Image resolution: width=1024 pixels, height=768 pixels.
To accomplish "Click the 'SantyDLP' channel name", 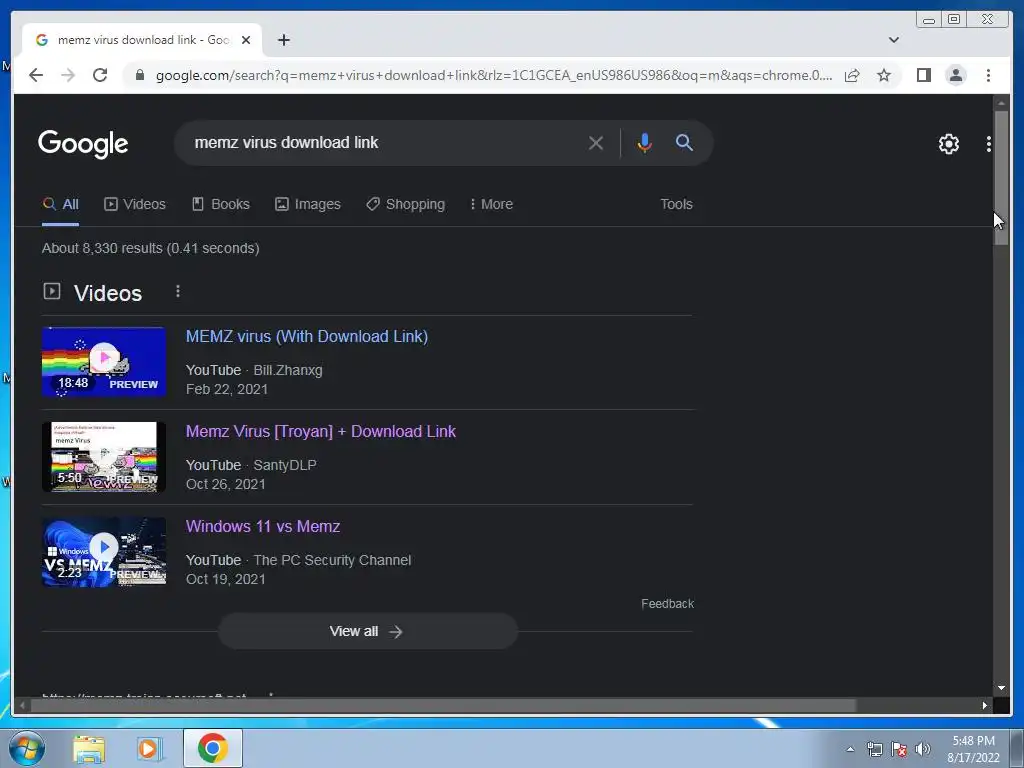I will 285,465.
